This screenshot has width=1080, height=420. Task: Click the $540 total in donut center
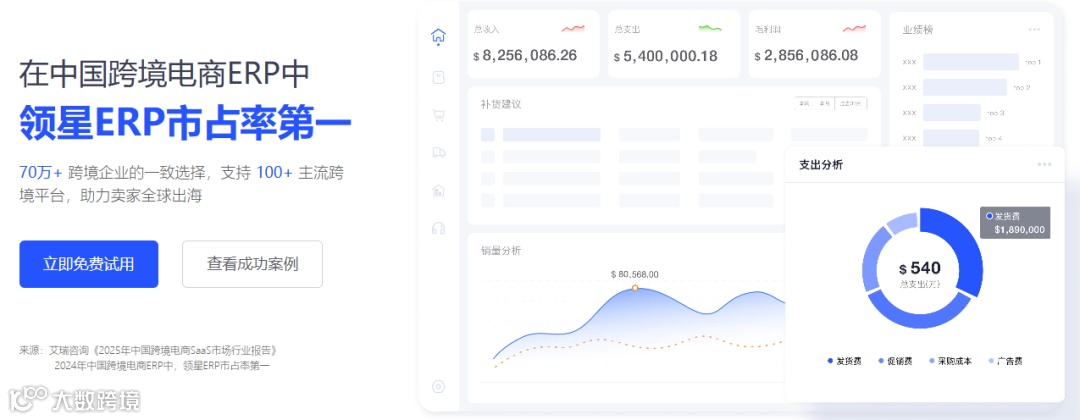[920, 269]
